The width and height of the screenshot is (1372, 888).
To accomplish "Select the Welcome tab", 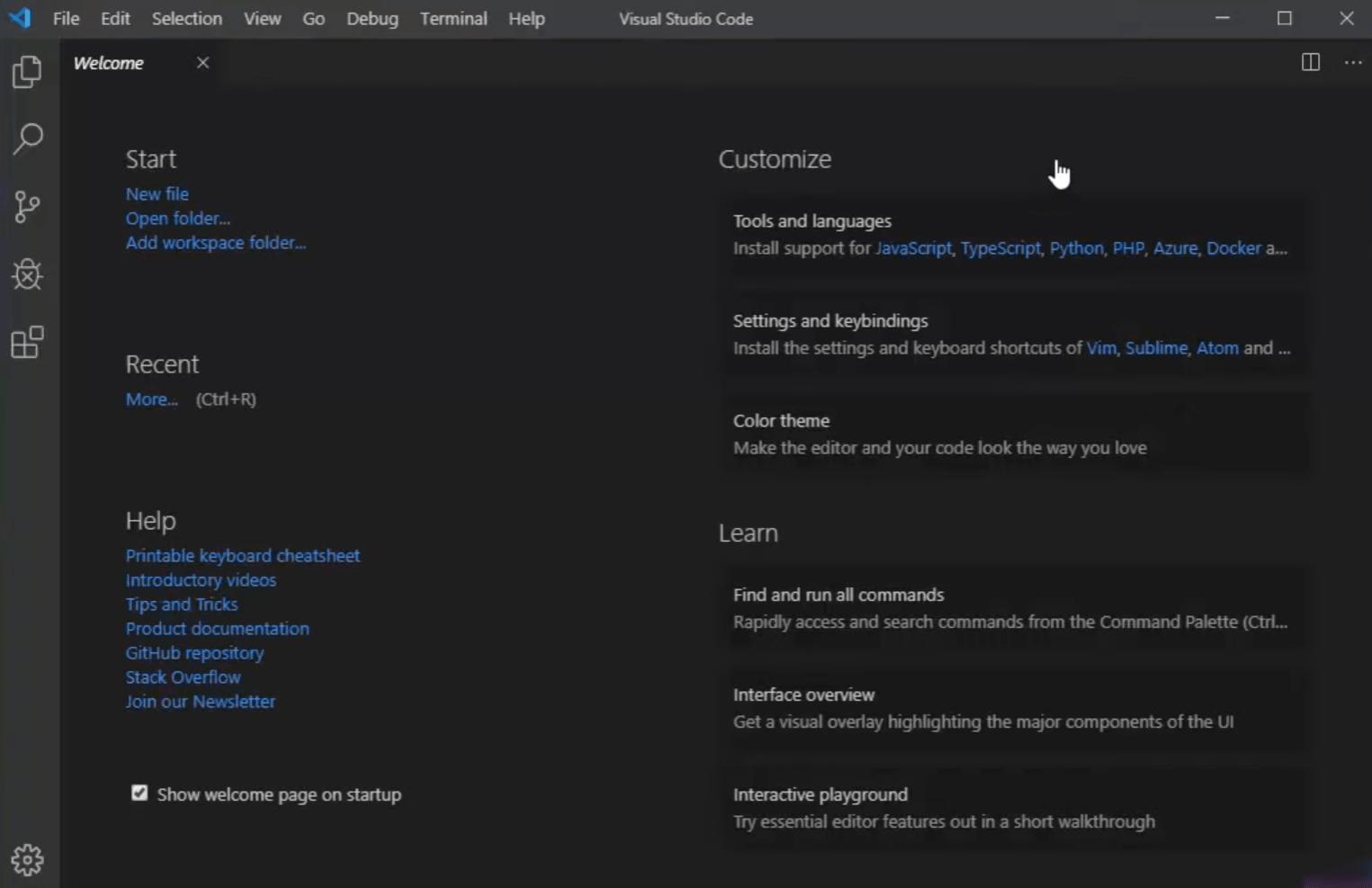I will click(108, 62).
